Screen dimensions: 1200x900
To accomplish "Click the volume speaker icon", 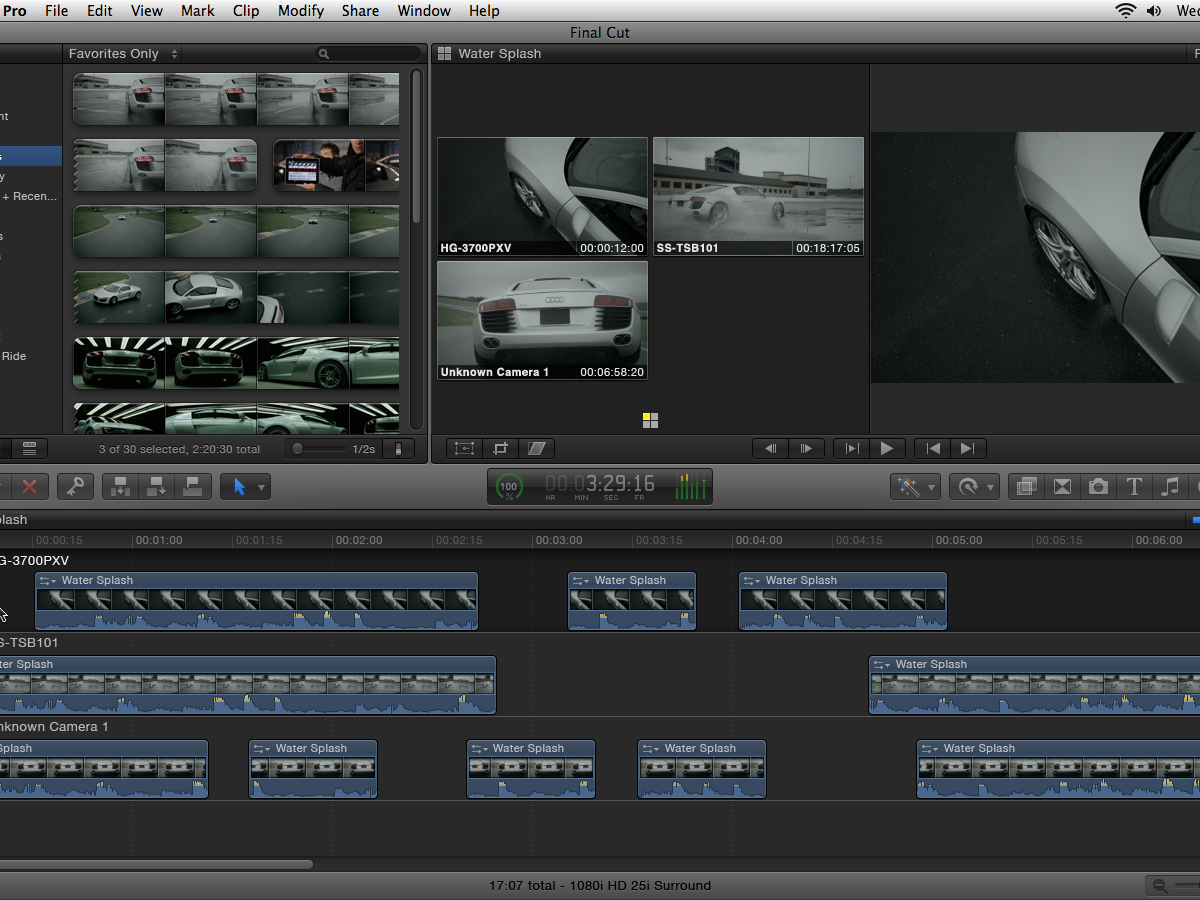I will point(1154,11).
